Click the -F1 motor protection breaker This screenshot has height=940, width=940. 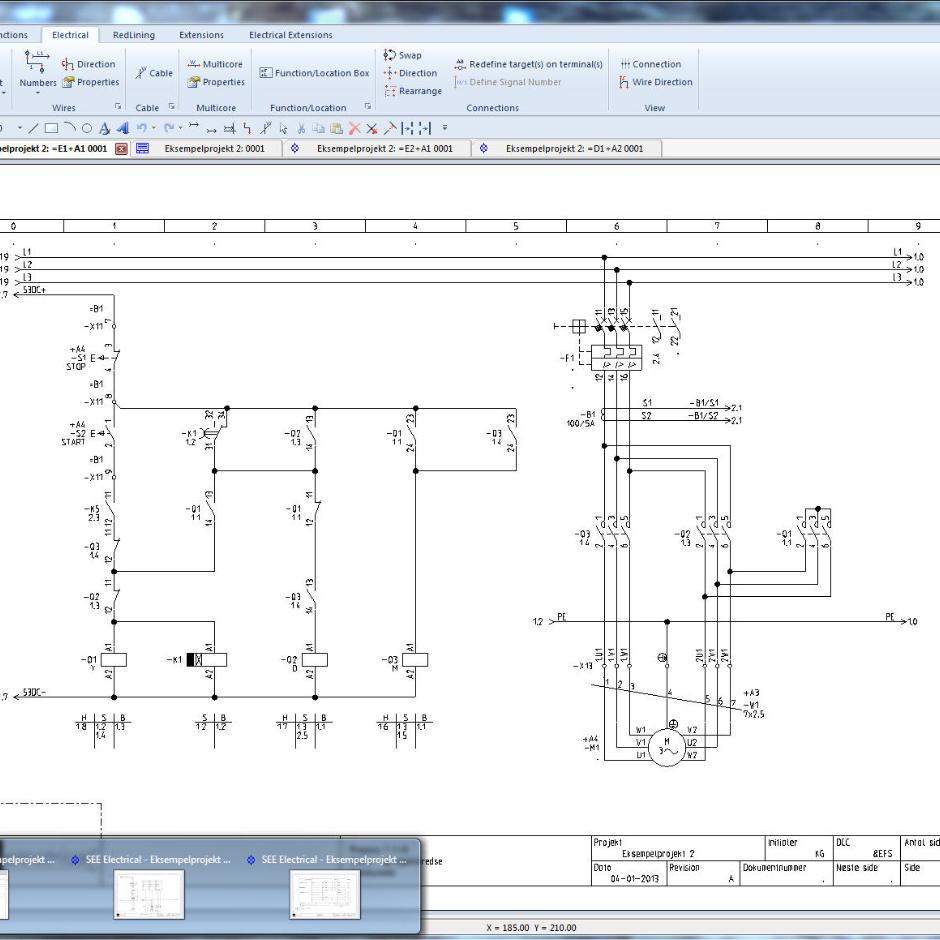pyautogui.click(x=616, y=358)
